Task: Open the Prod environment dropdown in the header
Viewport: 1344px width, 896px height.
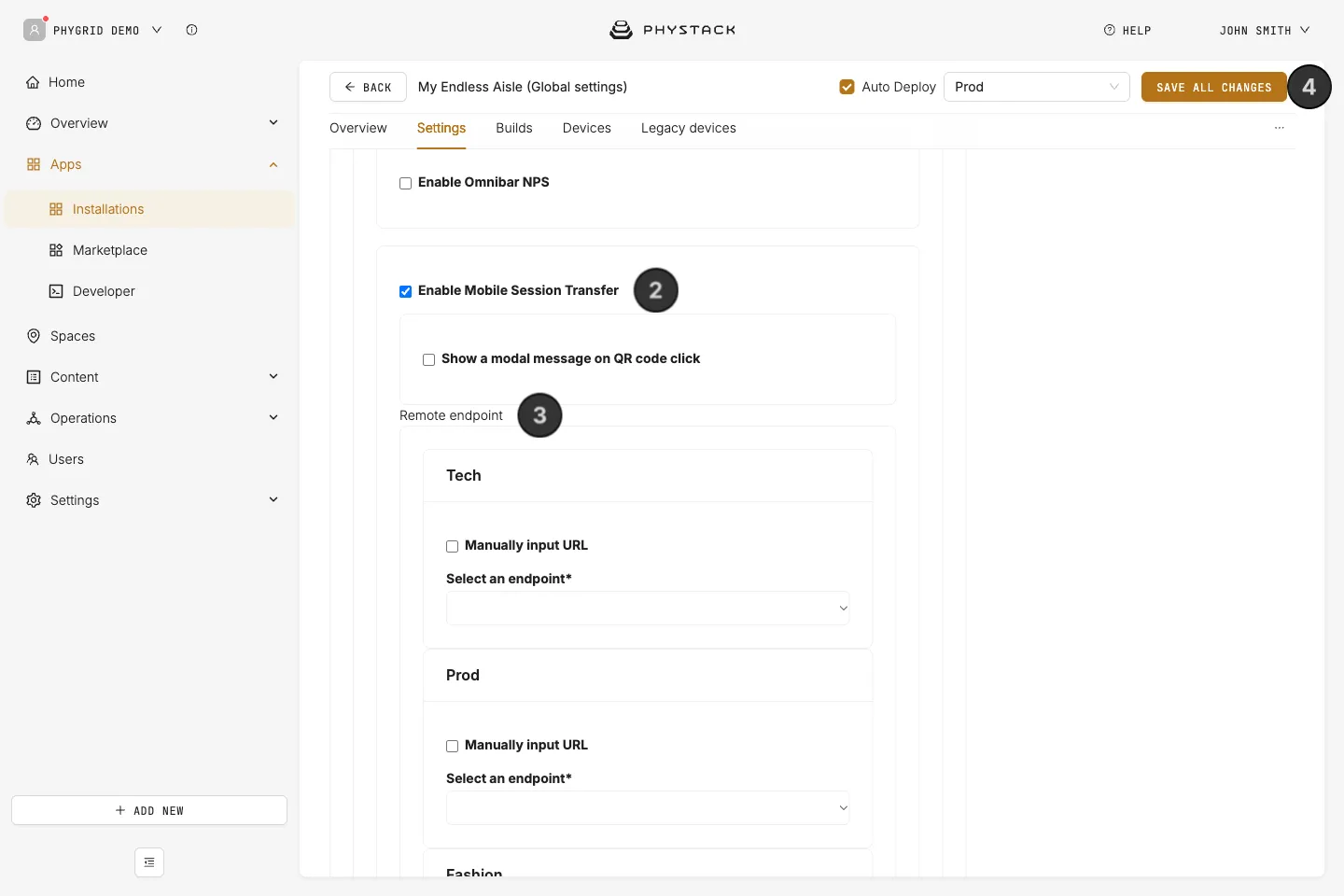Action: [x=1036, y=87]
